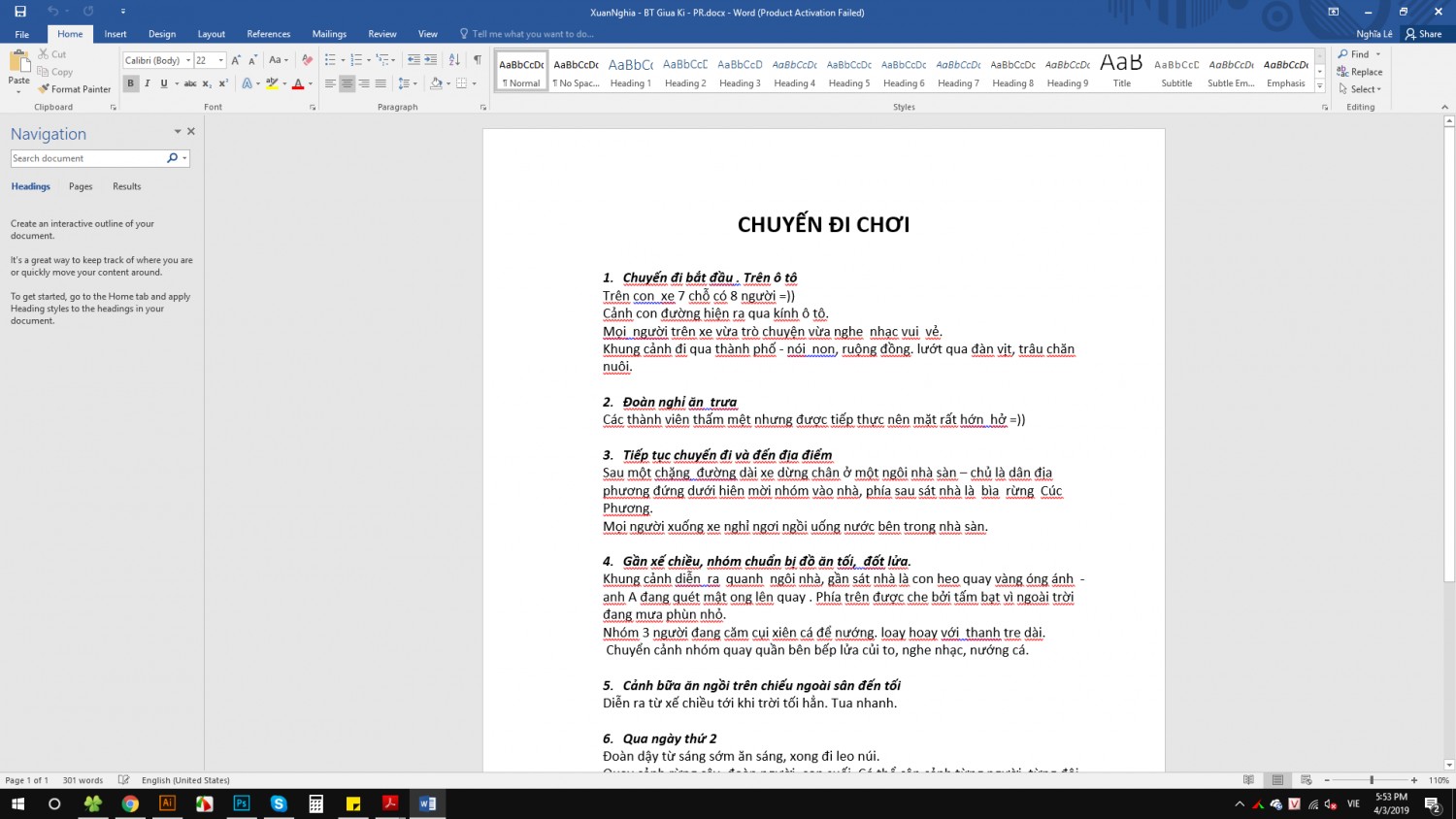
Task: Save document with floppy disk icon
Action: (20, 12)
